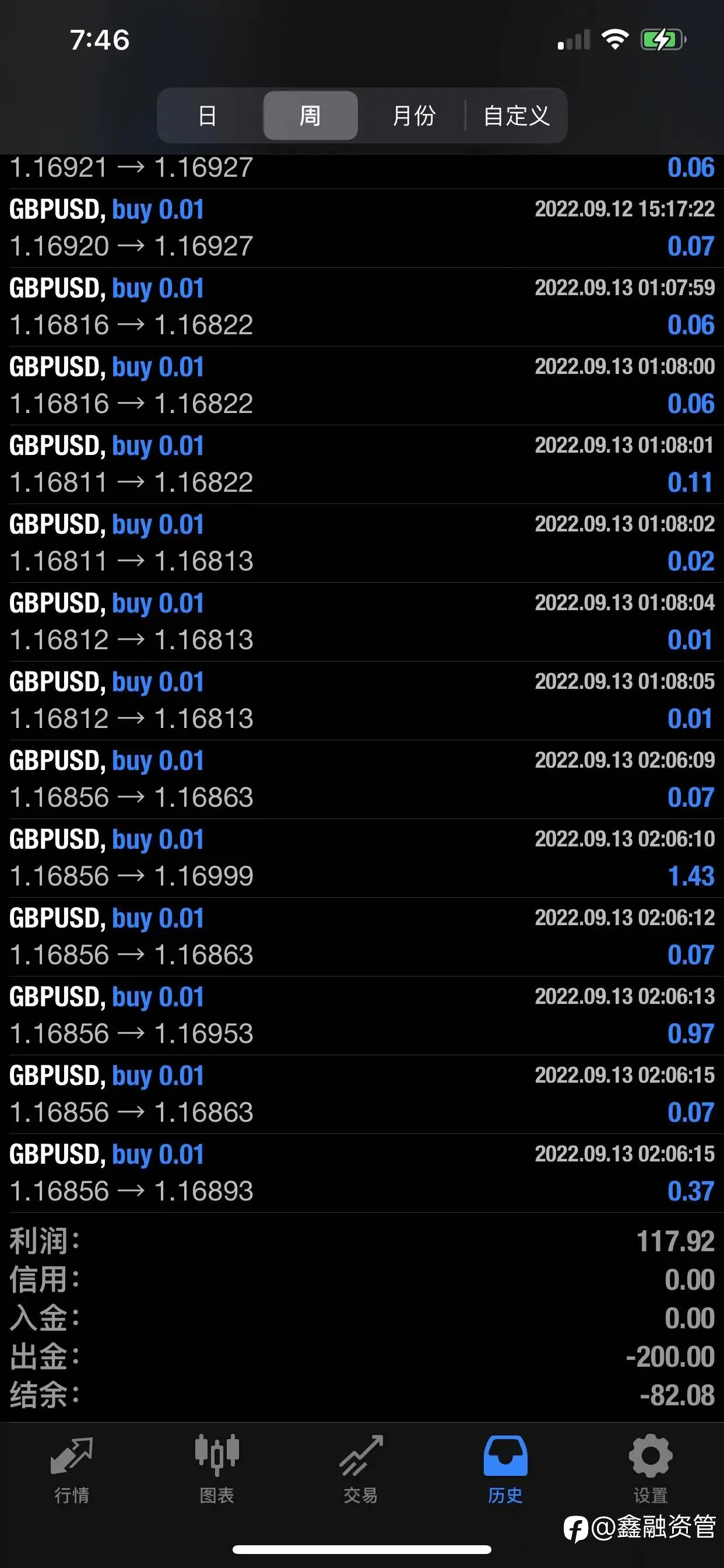Open GBPUSD trade at 2022.09.13 02:06:13

[362, 1016]
